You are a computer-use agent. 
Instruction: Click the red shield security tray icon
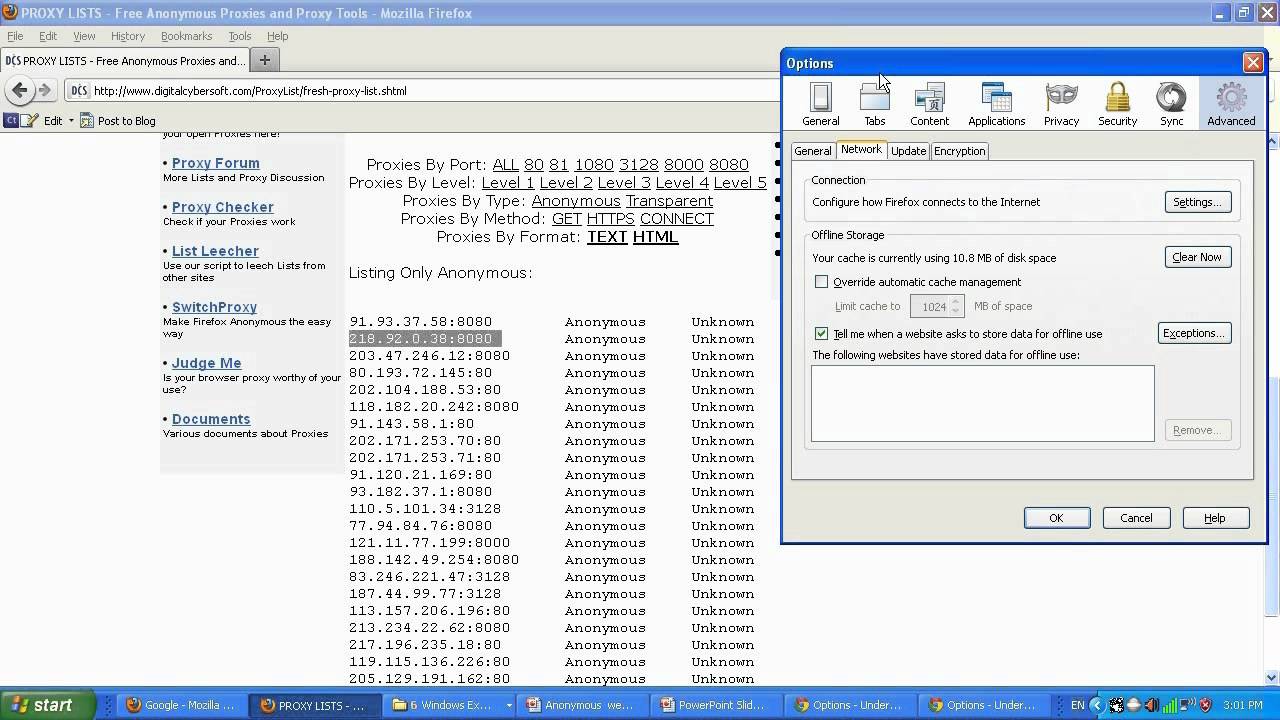point(1205,705)
